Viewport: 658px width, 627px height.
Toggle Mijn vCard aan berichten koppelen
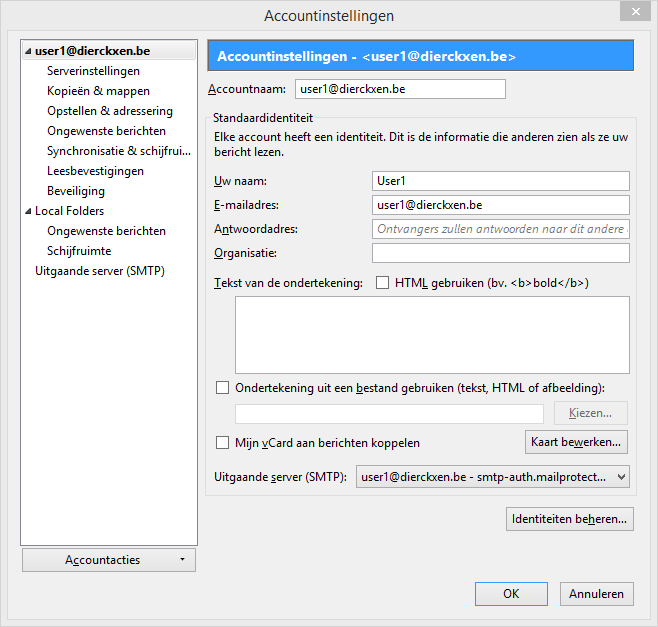tap(223, 442)
